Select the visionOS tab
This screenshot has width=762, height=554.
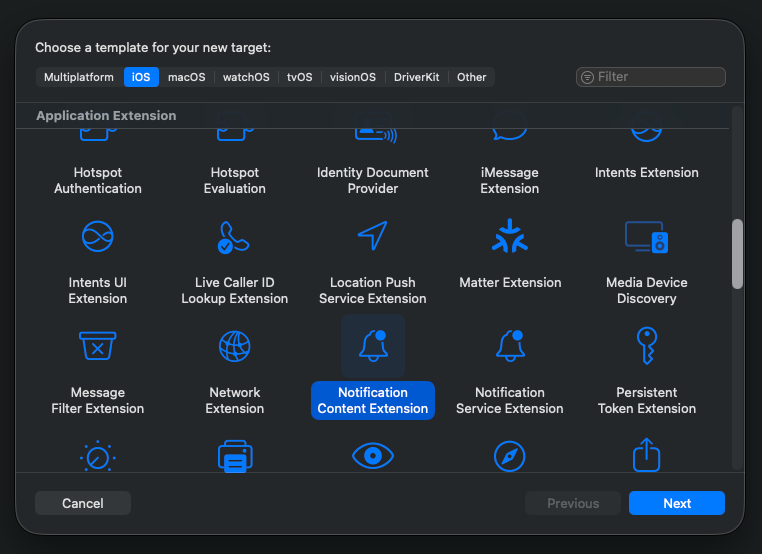[353, 77]
